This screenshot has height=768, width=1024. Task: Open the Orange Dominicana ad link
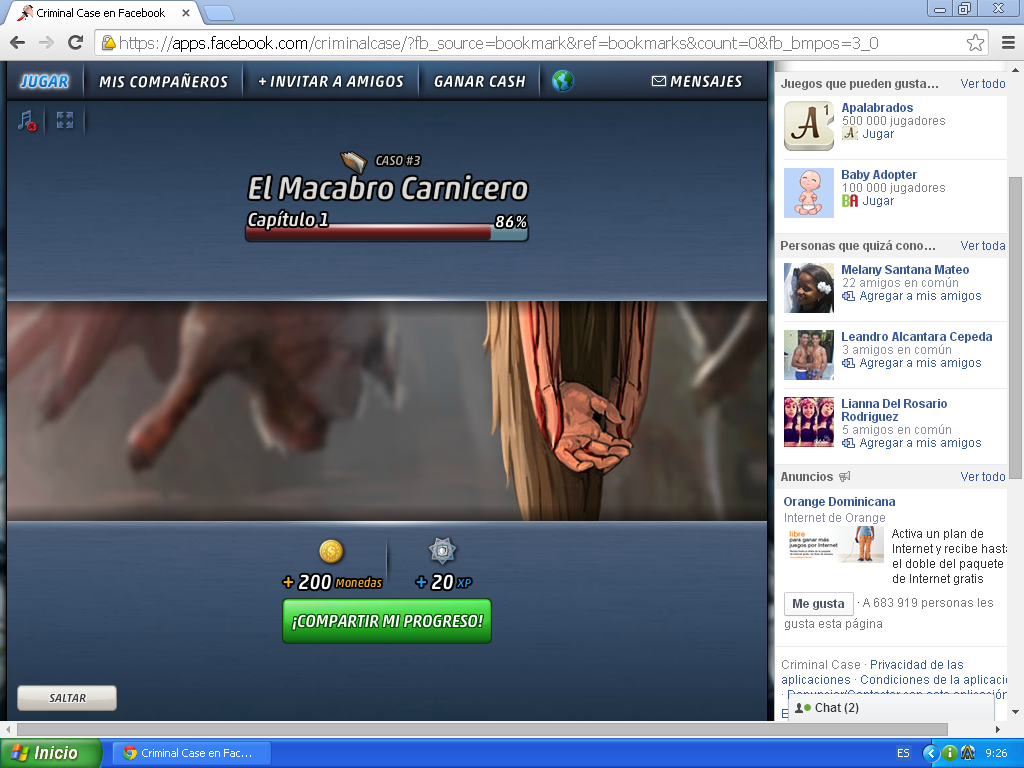pyautogui.click(x=839, y=502)
